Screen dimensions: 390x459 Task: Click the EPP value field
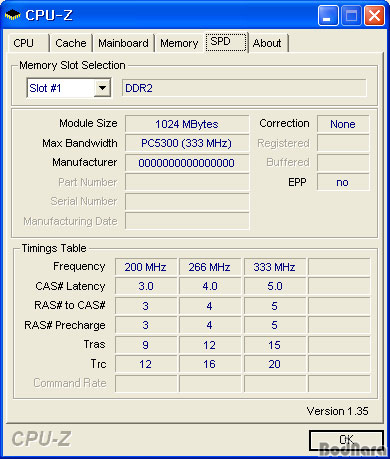click(x=343, y=182)
